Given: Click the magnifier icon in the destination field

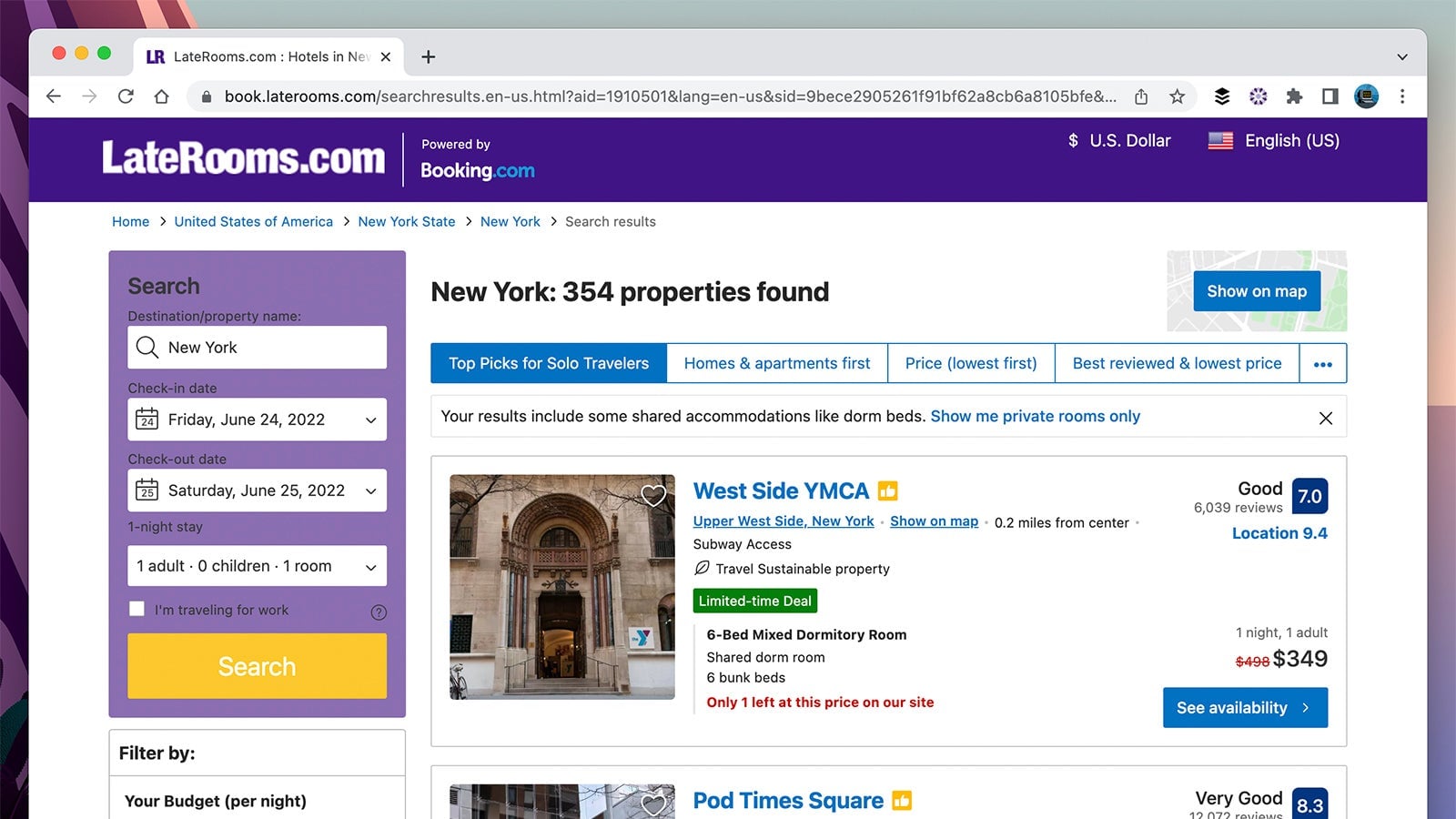Looking at the screenshot, I should [147, 348].
